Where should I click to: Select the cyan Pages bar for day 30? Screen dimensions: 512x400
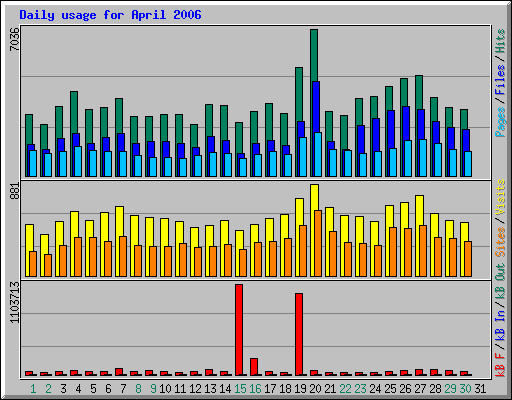click(468, 164)
